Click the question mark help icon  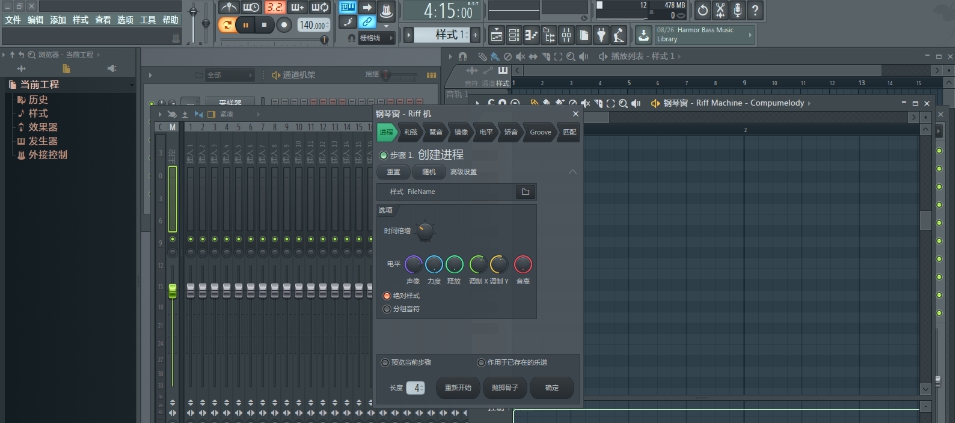757,10
